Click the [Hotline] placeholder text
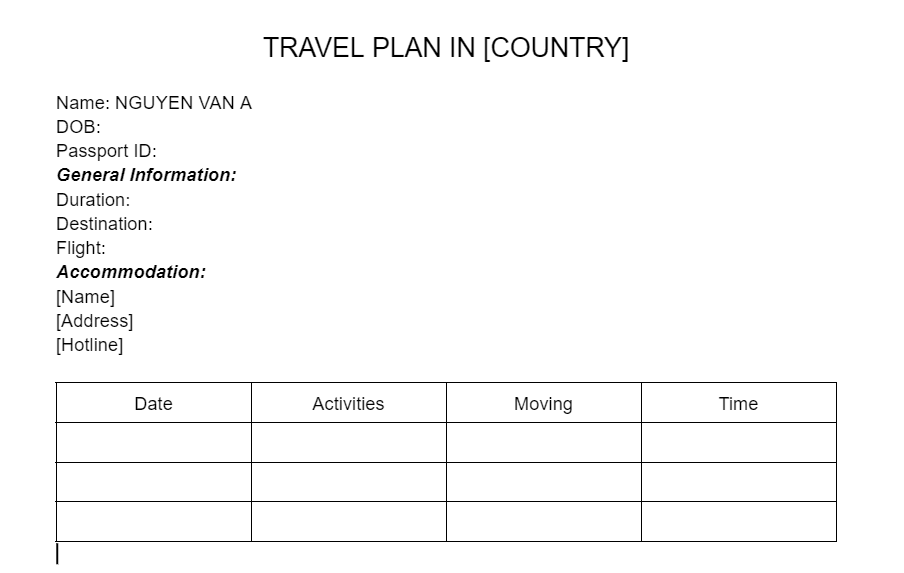 (90, 345)
